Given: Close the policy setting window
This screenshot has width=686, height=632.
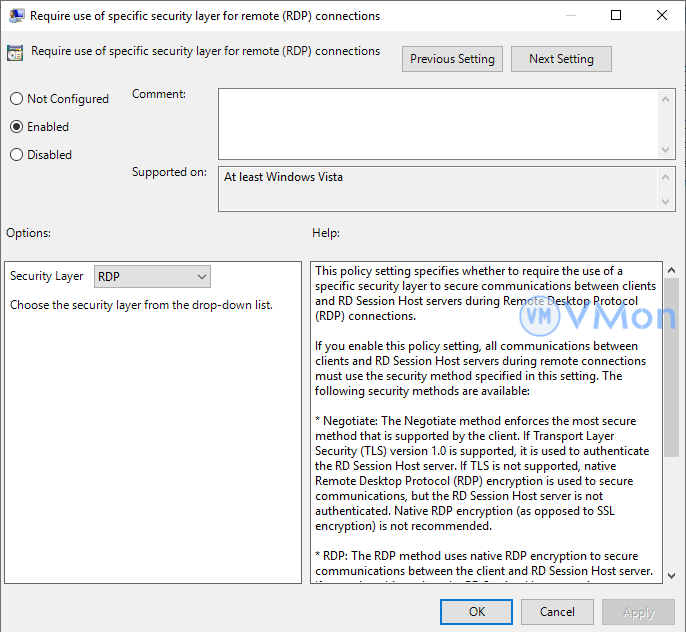Looking at the screenshot, I should [662, 15].
